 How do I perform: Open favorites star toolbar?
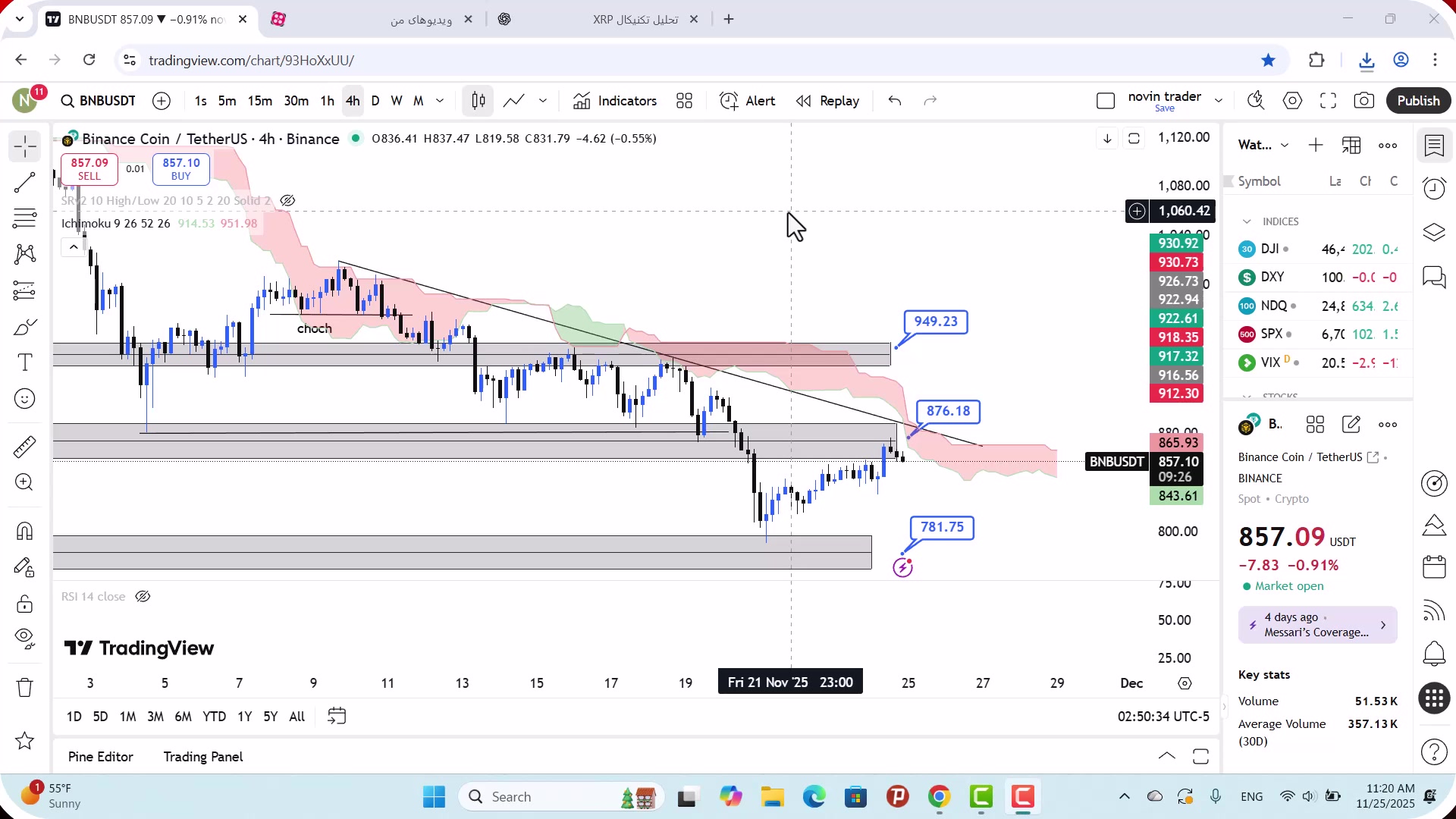click(24, 741)
